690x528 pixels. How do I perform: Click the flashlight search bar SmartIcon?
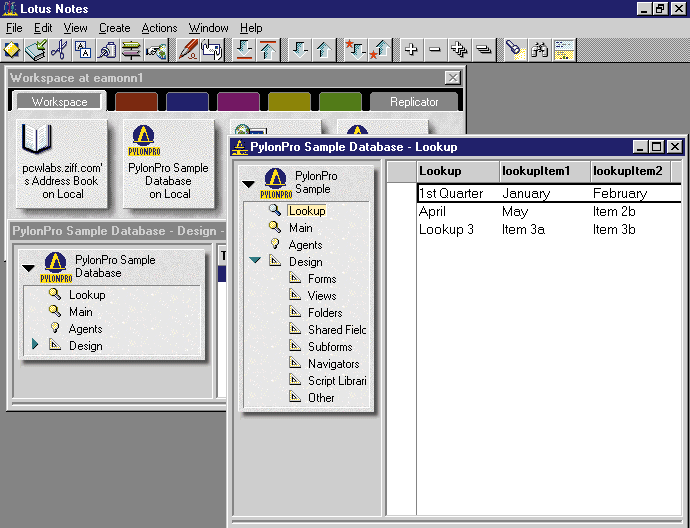[x=515, y=49]
